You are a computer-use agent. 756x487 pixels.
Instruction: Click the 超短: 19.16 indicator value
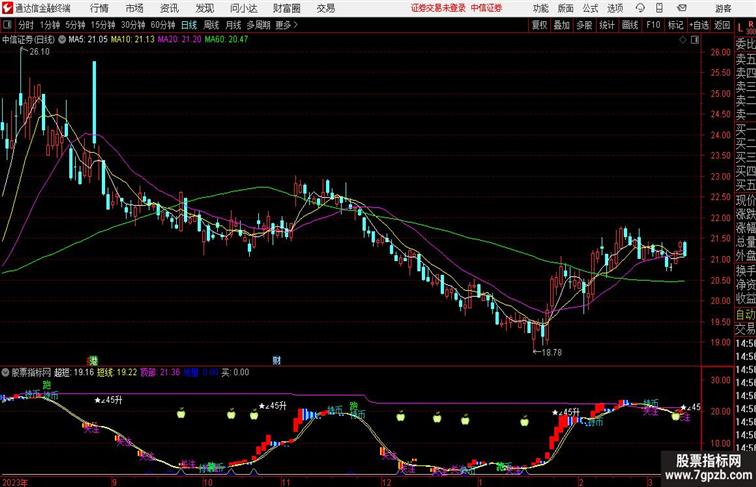tap(74, 372)
